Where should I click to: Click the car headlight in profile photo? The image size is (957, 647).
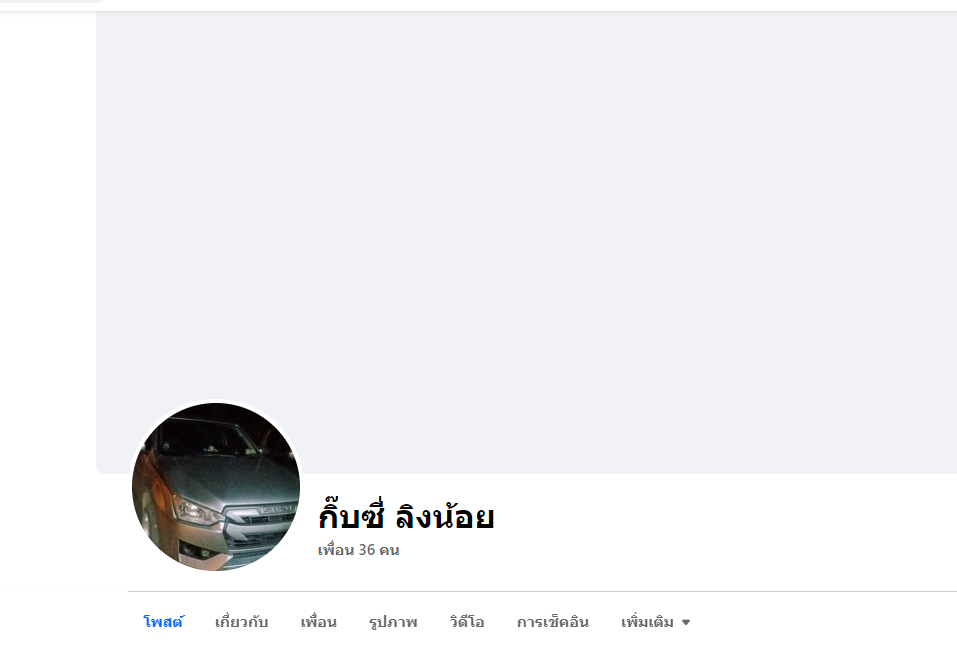point(195,511)
